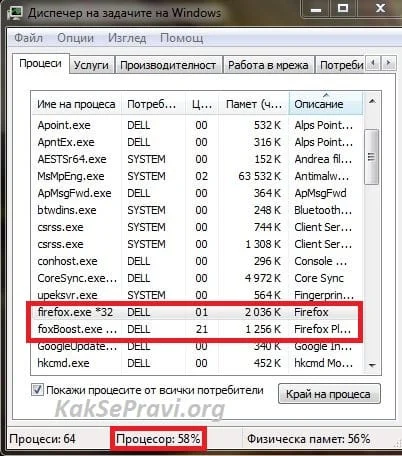Image resolution: width=402 pixels, height=456 pixels.
Task: Sort by 'Описание' column header
Action: pyautogui.click(x=326, y=104)
